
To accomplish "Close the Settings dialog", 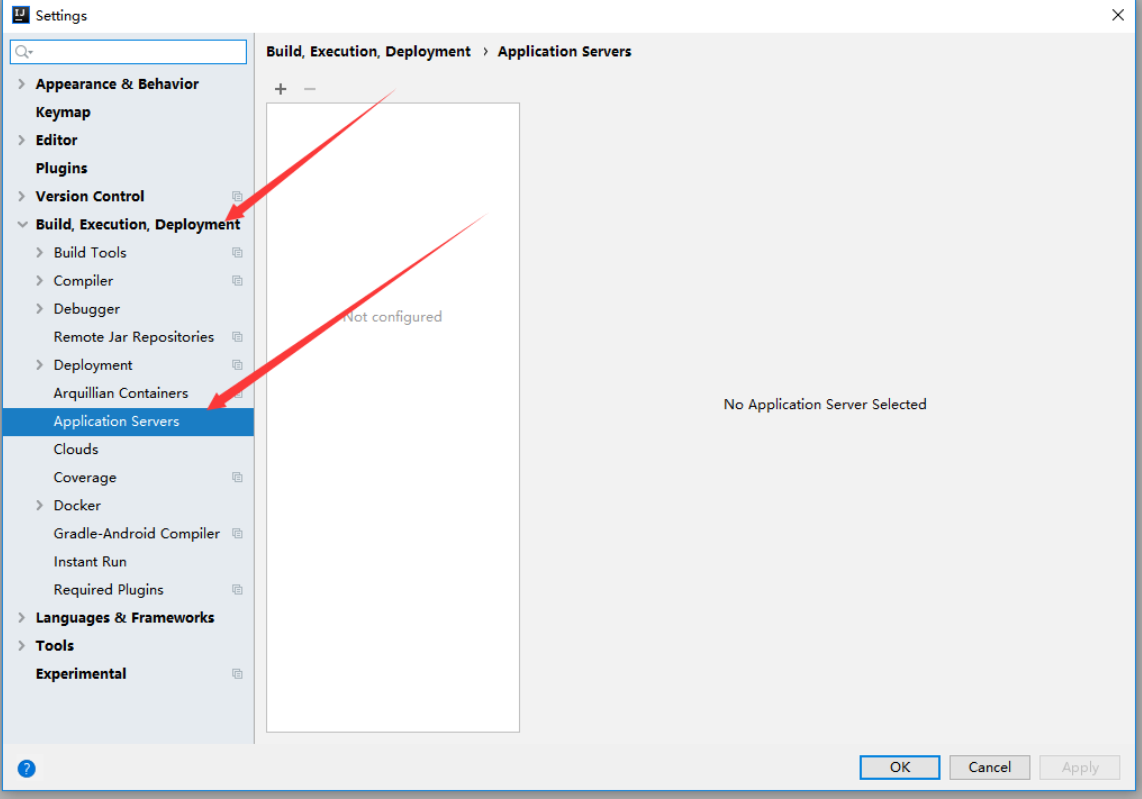I will 1118,15.
